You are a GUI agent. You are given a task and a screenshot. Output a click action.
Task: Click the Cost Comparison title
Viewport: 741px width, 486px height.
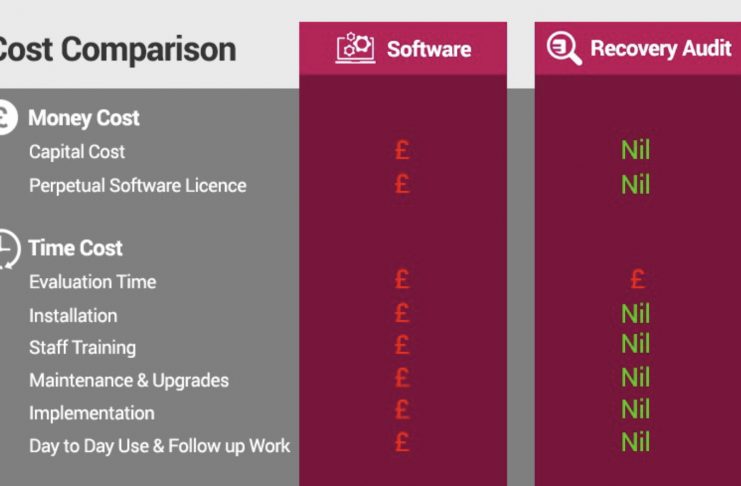[117, 49]
